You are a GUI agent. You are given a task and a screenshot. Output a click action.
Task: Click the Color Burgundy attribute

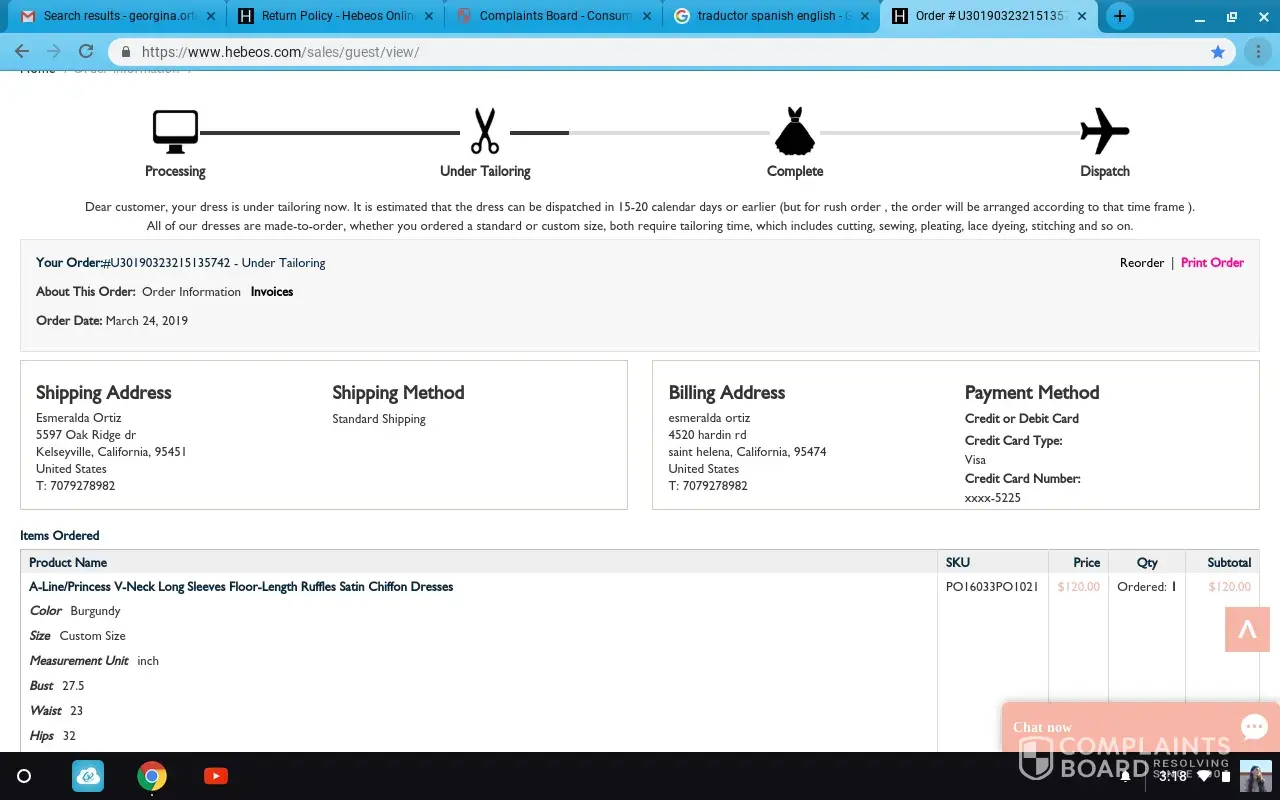pos(75,611)
